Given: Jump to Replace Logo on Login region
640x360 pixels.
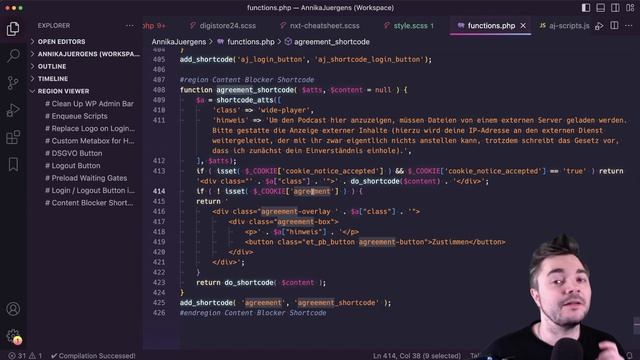Looking at the screenshot, I should [x=89, y=129].
